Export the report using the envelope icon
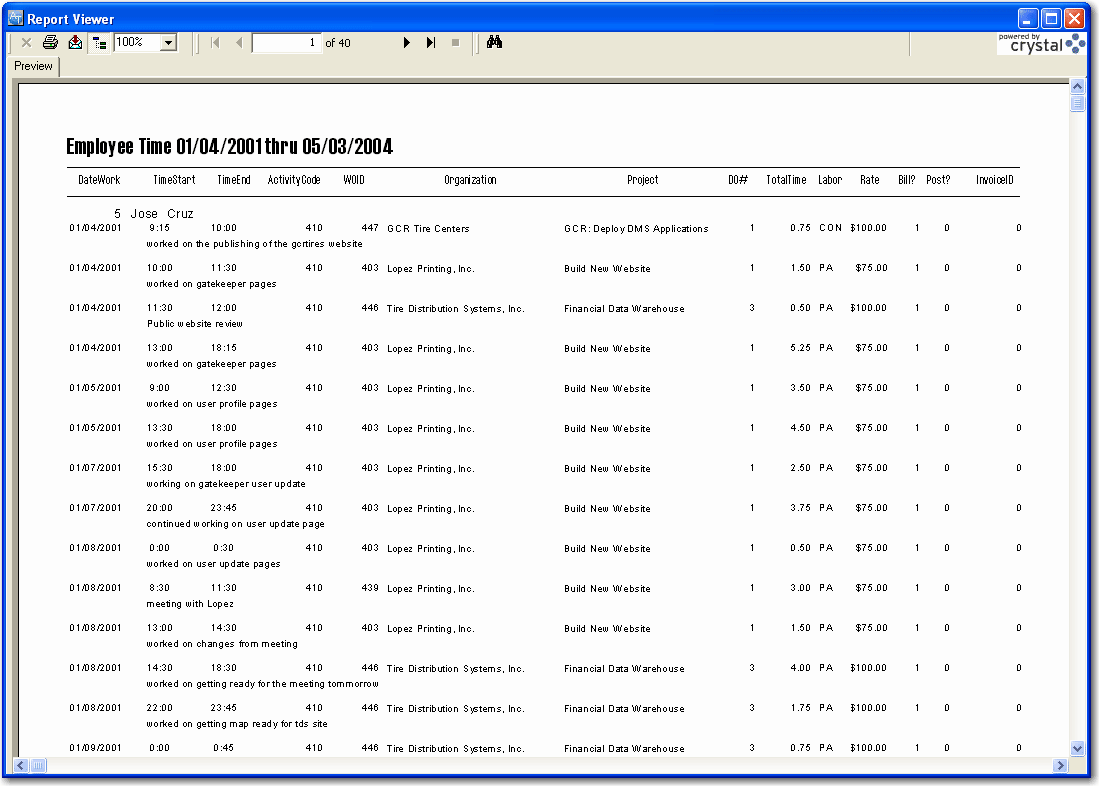The height and width of the screenshot is (786, 1099). (x=75, y=43)
